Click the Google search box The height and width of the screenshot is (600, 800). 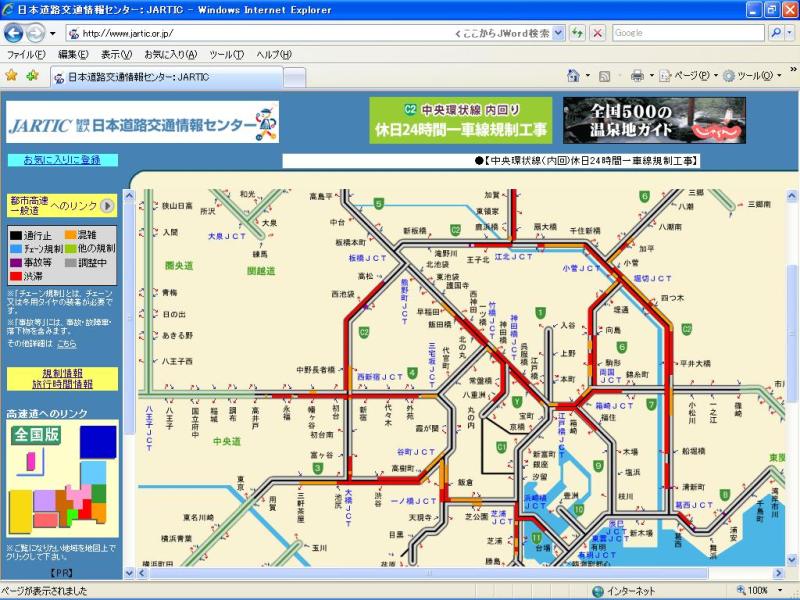pyautogui.click(x=688, y=33)
